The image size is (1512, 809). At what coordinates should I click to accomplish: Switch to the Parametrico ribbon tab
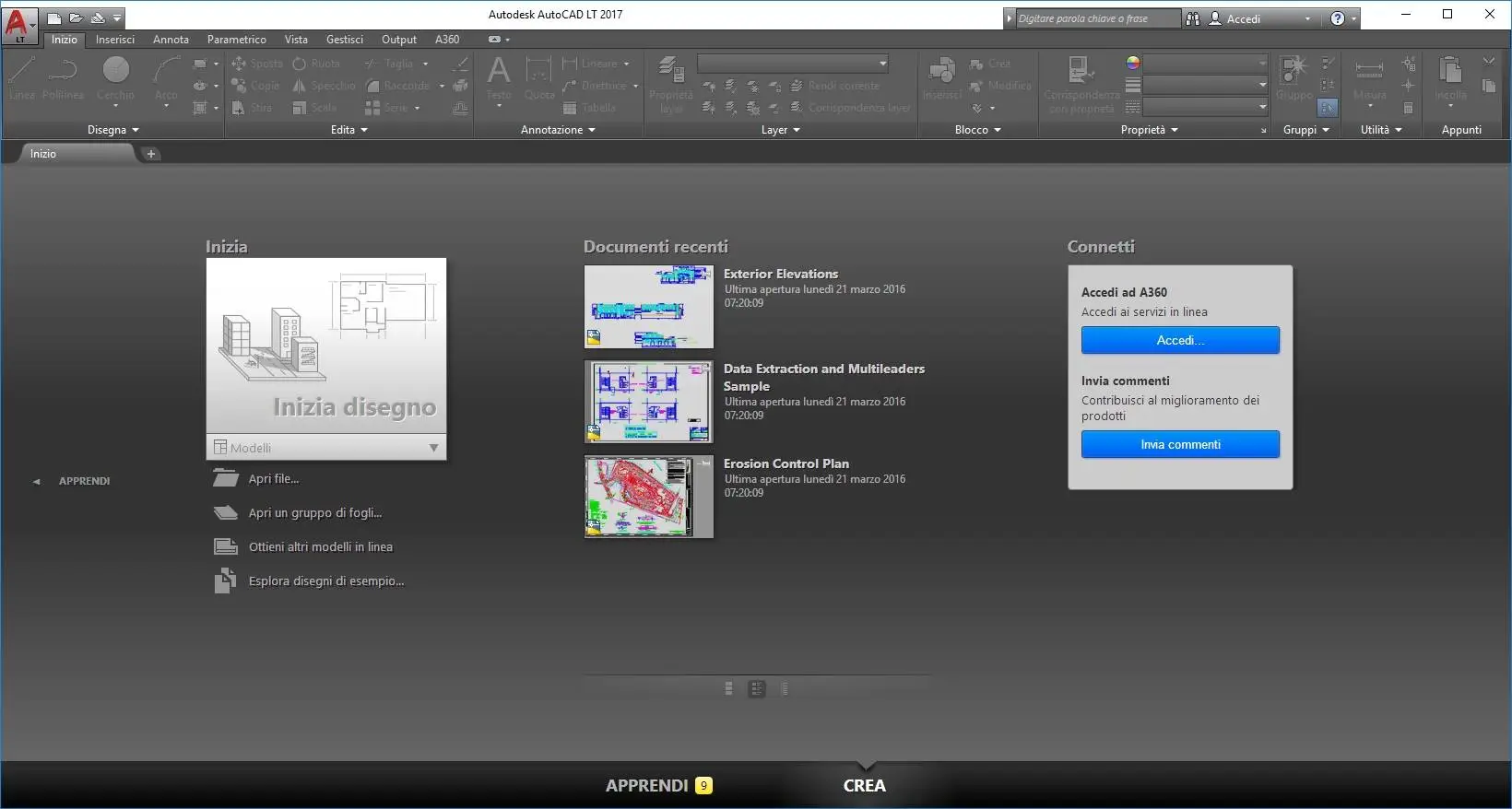pos(237,40)
